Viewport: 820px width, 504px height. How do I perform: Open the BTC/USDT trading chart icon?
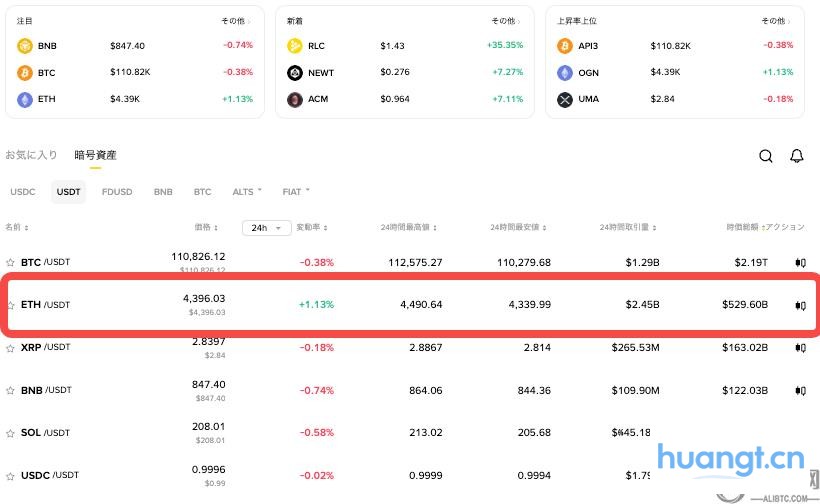tap(800, 263)
